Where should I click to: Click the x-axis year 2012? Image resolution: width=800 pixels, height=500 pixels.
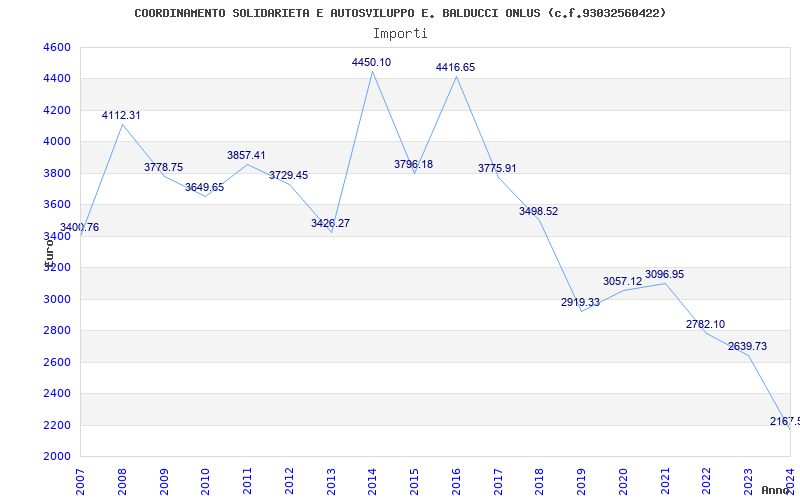(289, 481)
